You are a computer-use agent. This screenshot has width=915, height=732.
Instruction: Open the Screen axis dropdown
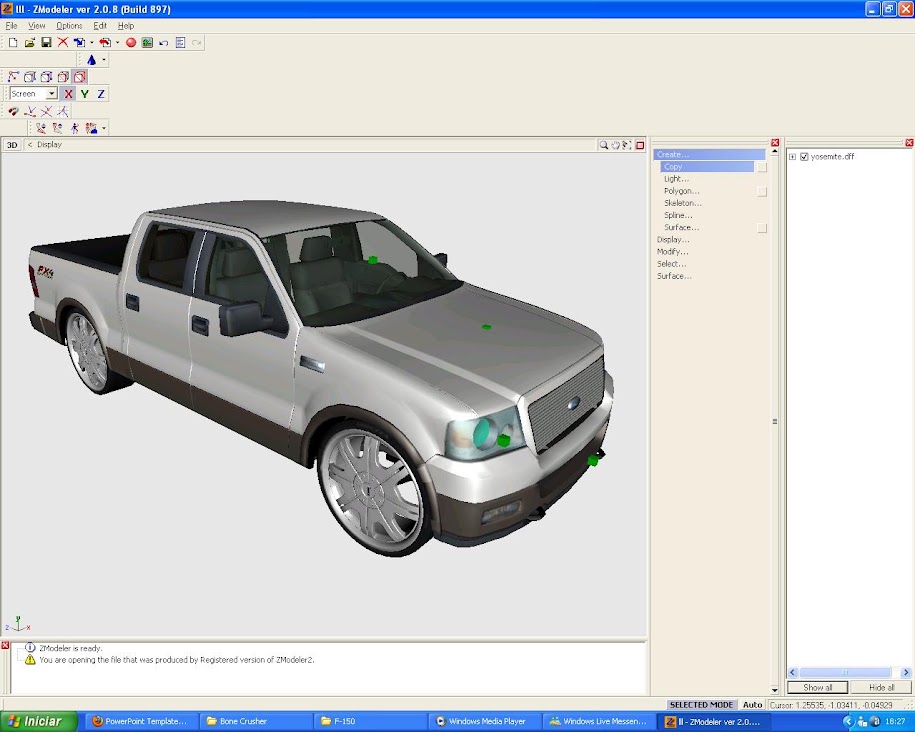coord(52,93)
